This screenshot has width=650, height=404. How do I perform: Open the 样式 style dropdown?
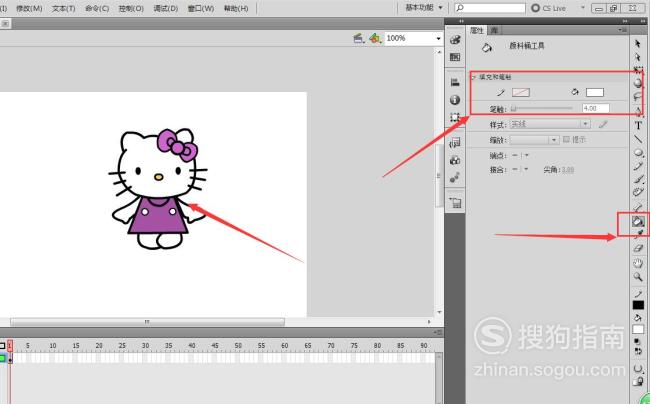550,124
